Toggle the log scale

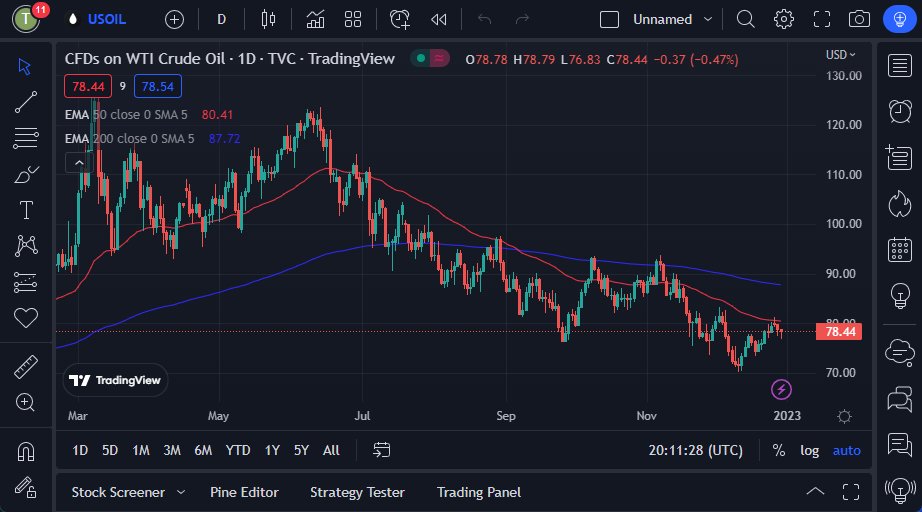[809, 451]
